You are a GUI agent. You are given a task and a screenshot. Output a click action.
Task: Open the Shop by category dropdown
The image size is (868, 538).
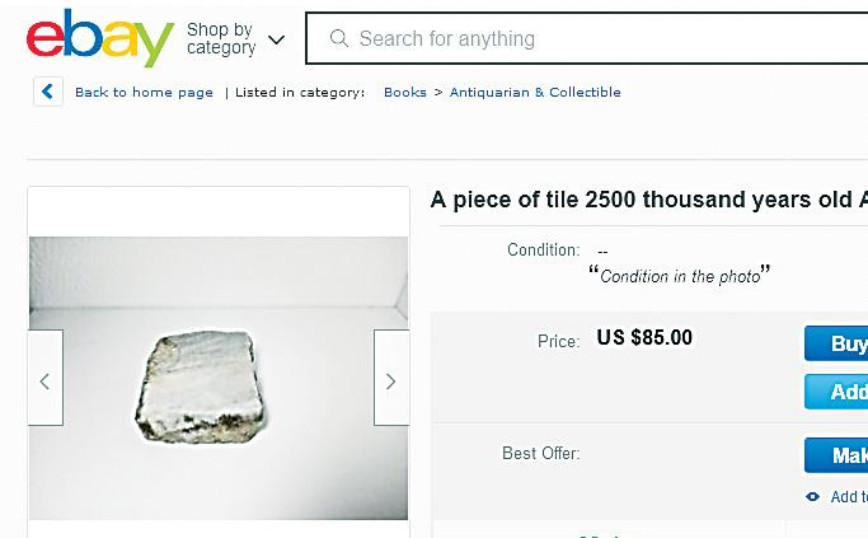[x=235, y=39]
